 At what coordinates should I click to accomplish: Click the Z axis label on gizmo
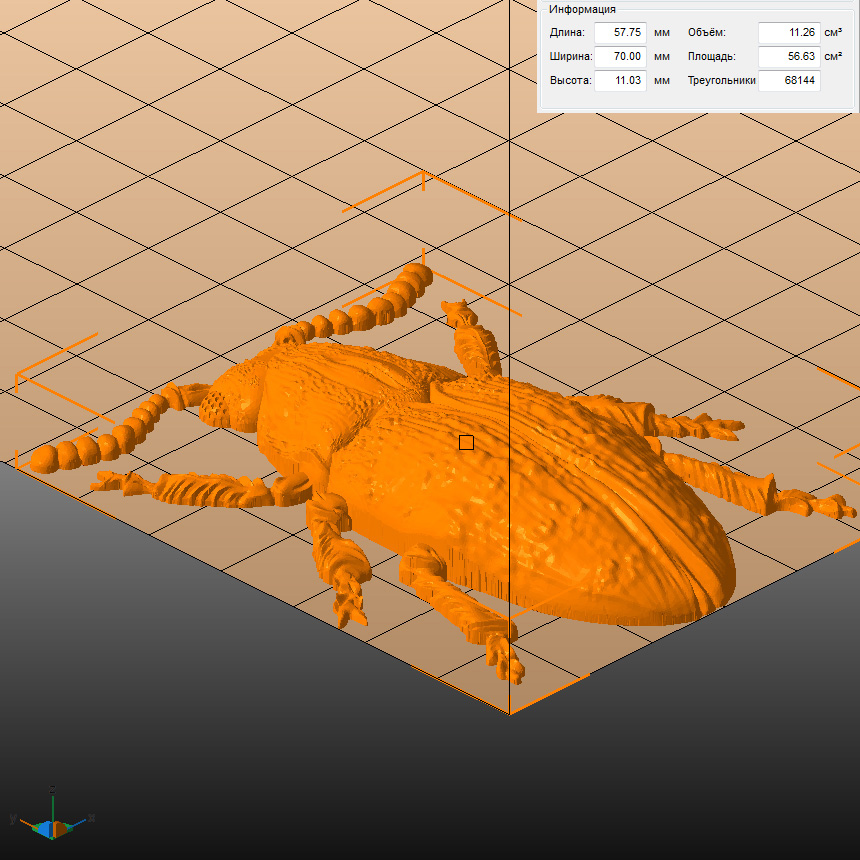click(51, 789)
